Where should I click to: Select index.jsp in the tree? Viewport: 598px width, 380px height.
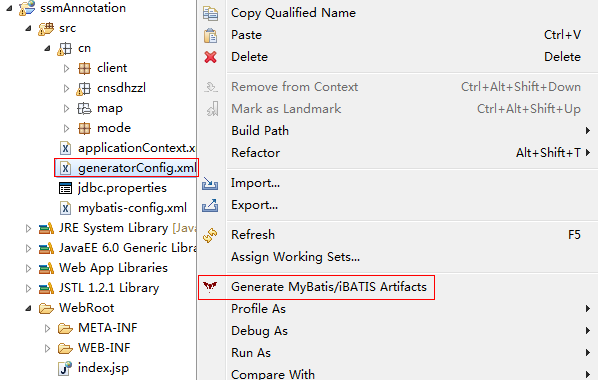[x=103, y=368]
